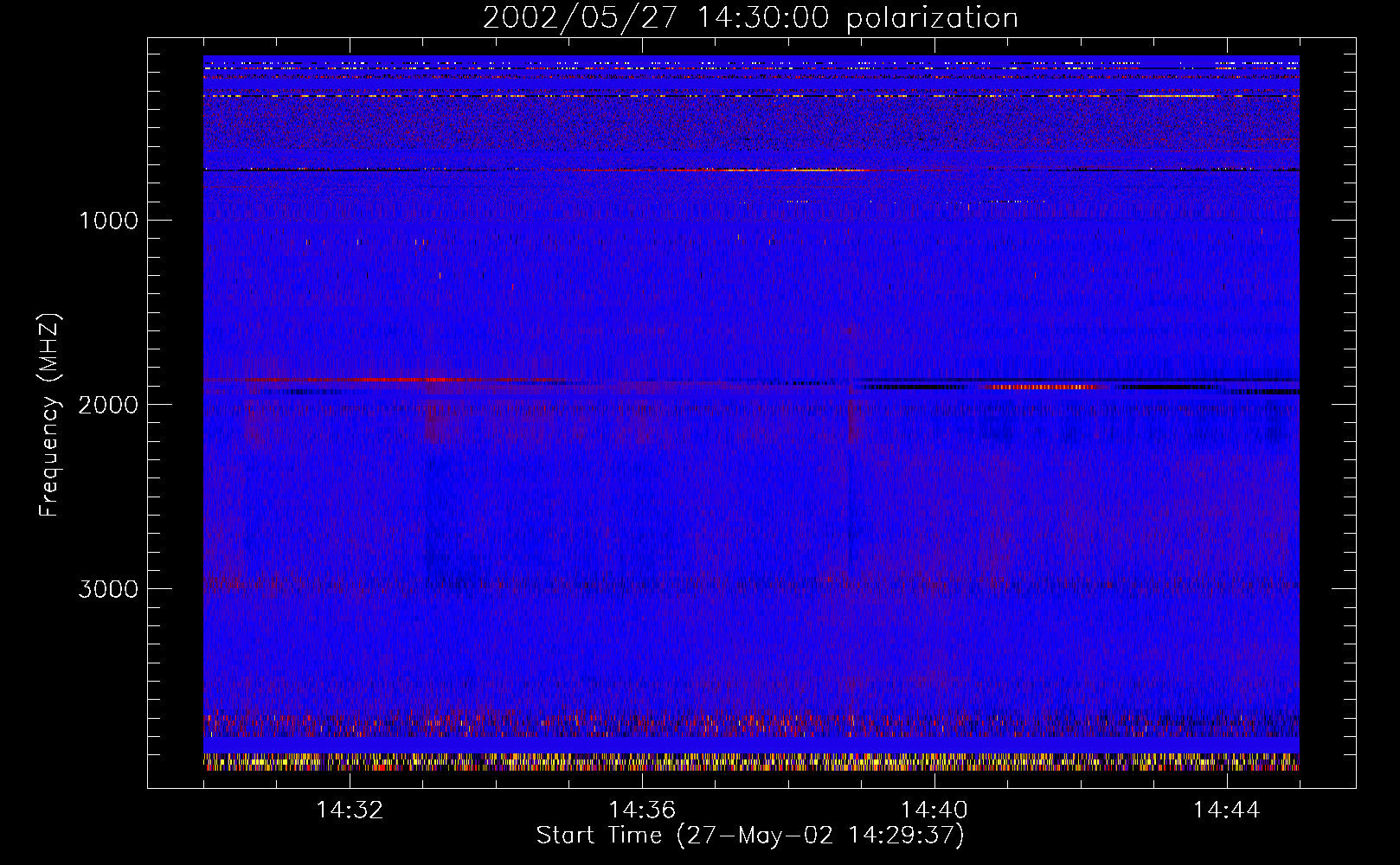Click the plot title '2002/05/27 14:30:00 polarization'
Screen dimensions: 1400x865
coord(750,17)
